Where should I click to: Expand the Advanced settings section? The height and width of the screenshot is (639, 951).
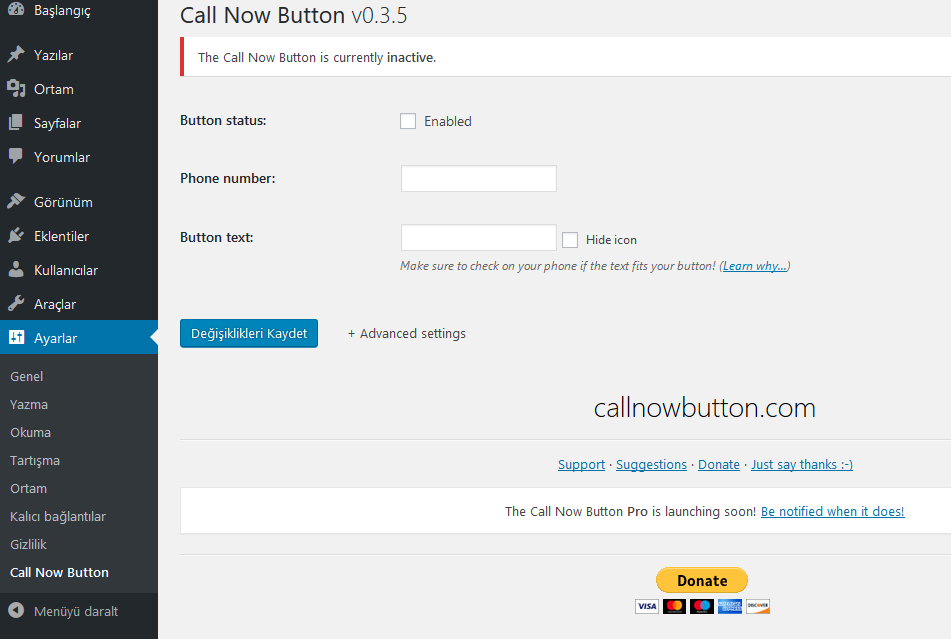click(406, 333)
